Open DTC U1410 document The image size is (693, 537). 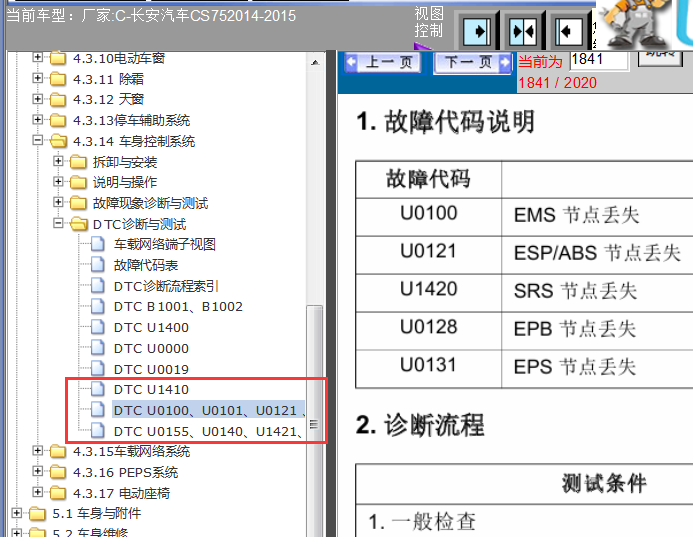pos(151,389)
